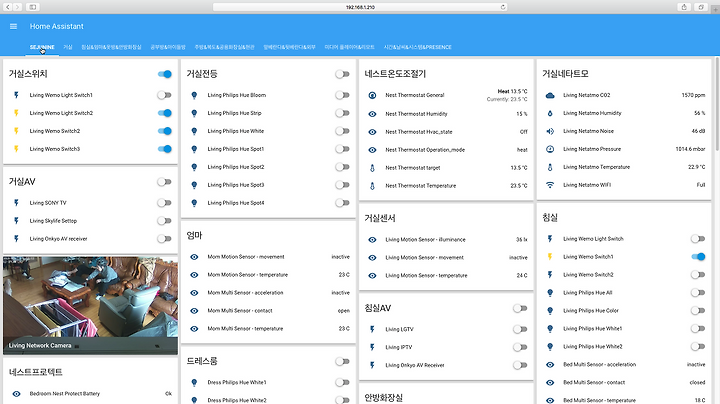The width and height of the screenshot is (720, 404).
Task: Click the 1570 ppm CO2 value
Action: pos(693,95)
